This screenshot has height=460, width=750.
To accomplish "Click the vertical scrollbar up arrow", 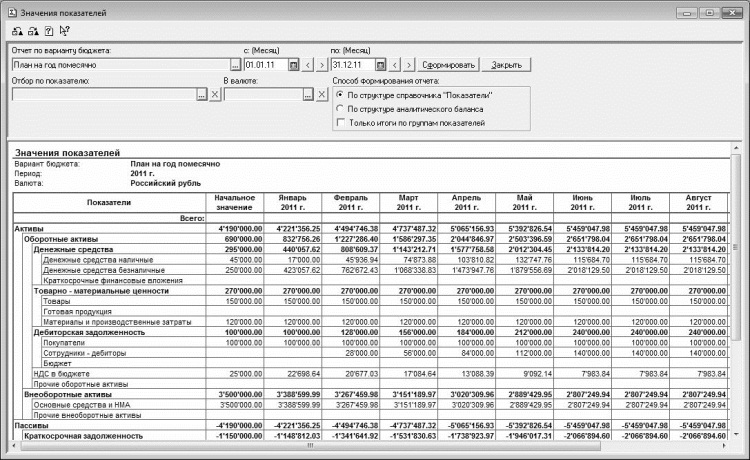I will point(736,149).
